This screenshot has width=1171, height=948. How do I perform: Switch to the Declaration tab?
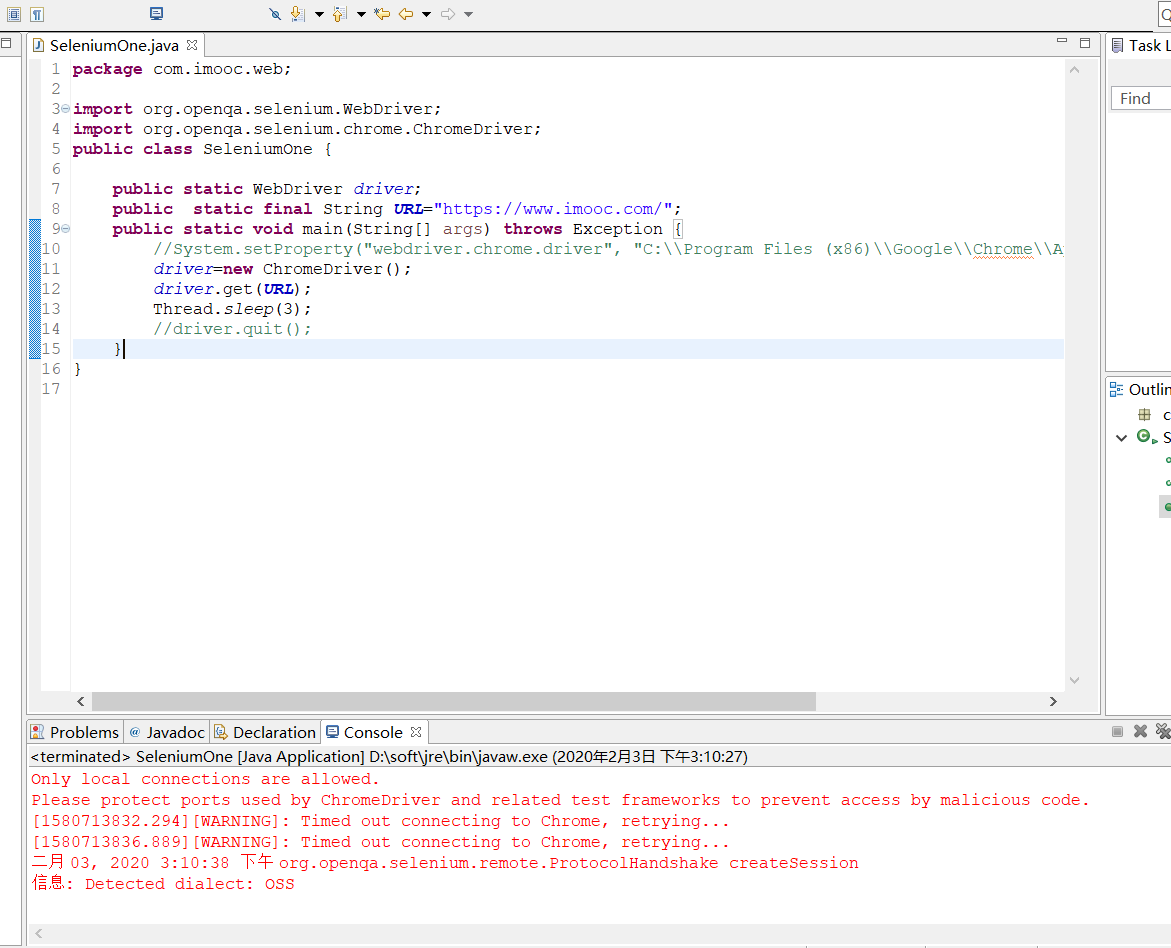pos(265,732)
